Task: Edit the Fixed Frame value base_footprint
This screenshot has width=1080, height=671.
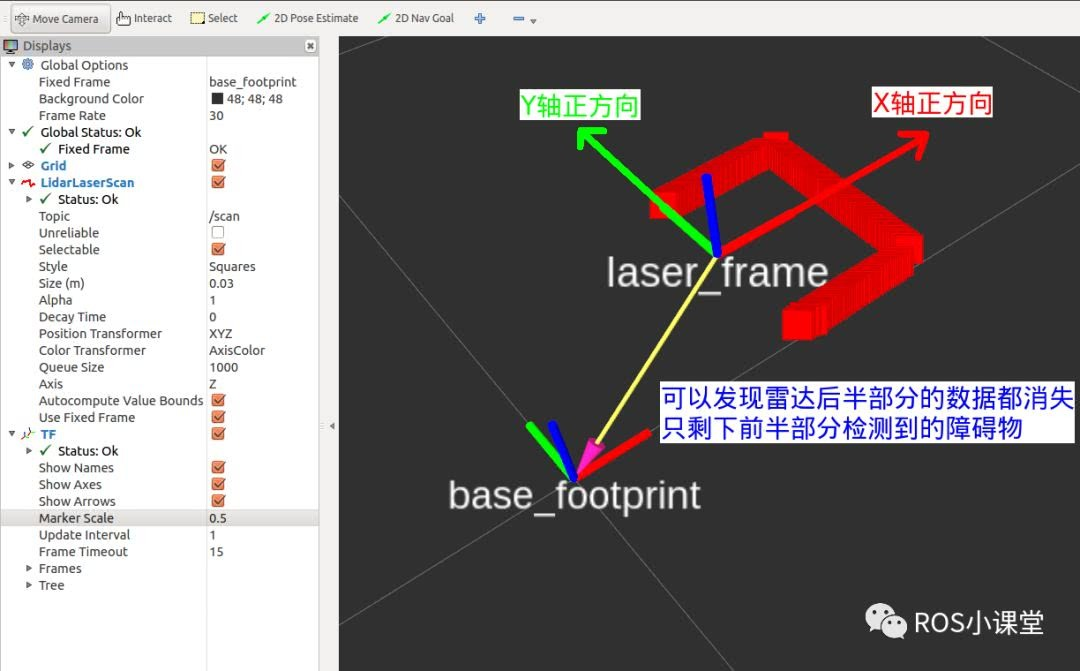Action: (253, 82)
